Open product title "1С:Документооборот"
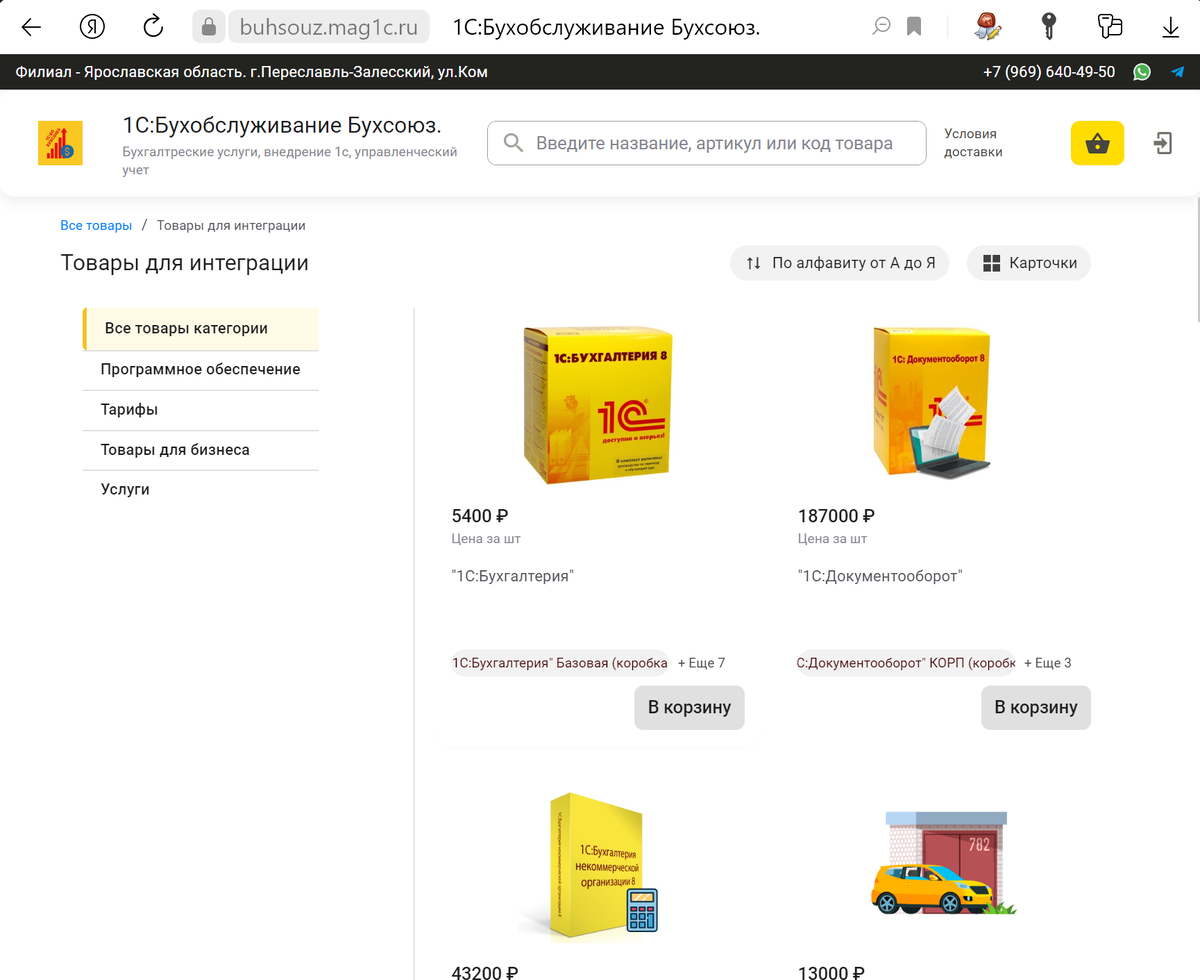1200x980 pixels. click(879, 576)
